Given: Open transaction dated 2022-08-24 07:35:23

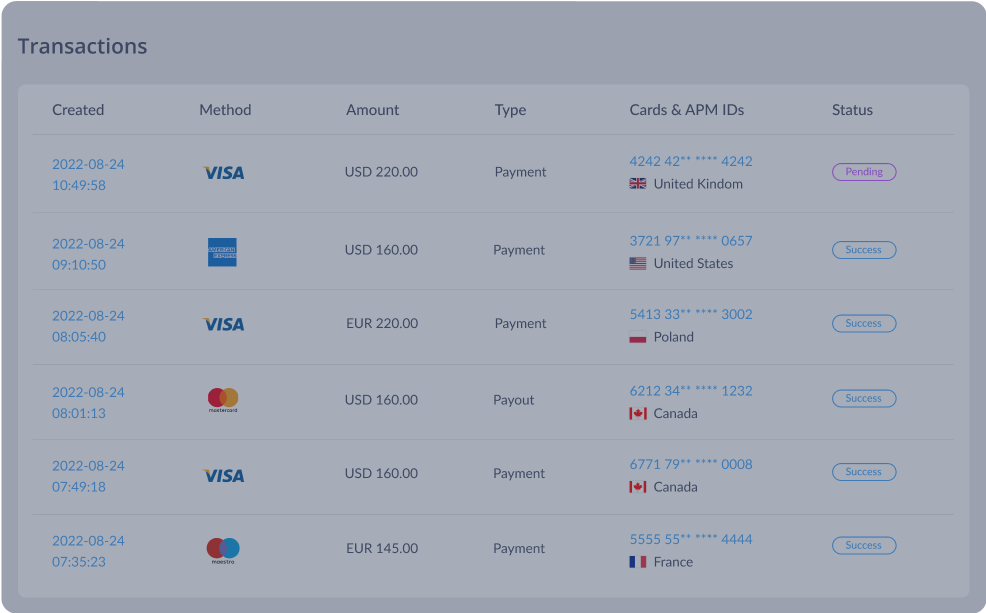Looking at the screenshot, I should [x=88, y=547].
